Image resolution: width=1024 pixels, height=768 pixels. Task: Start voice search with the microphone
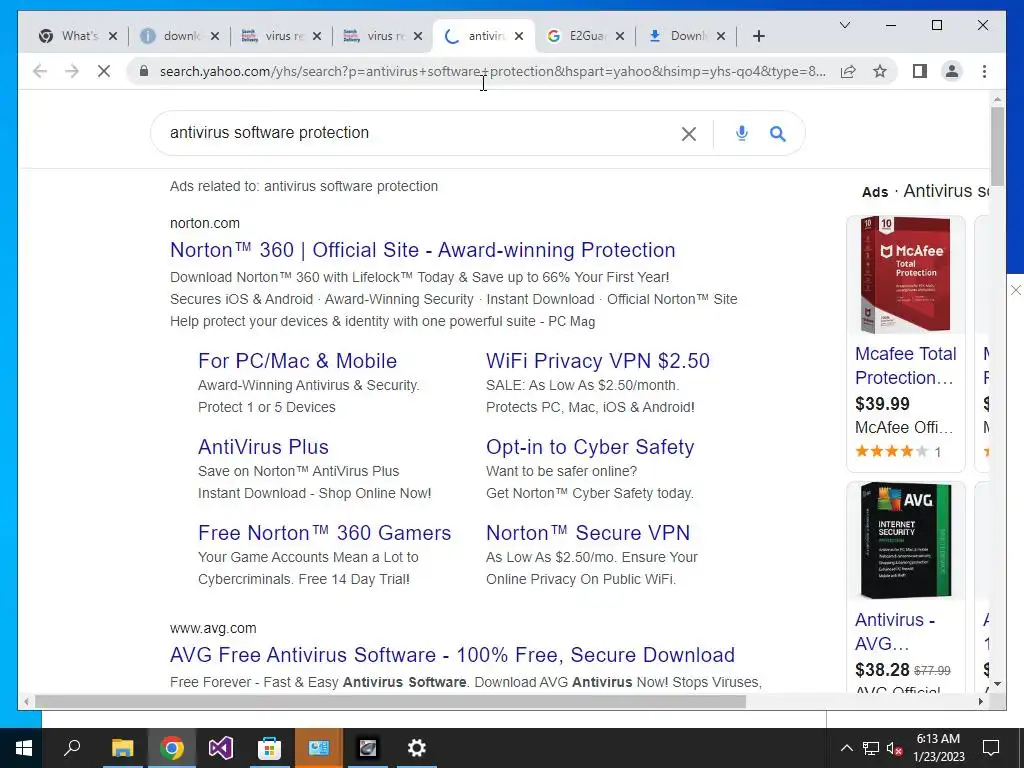point(741,133)
